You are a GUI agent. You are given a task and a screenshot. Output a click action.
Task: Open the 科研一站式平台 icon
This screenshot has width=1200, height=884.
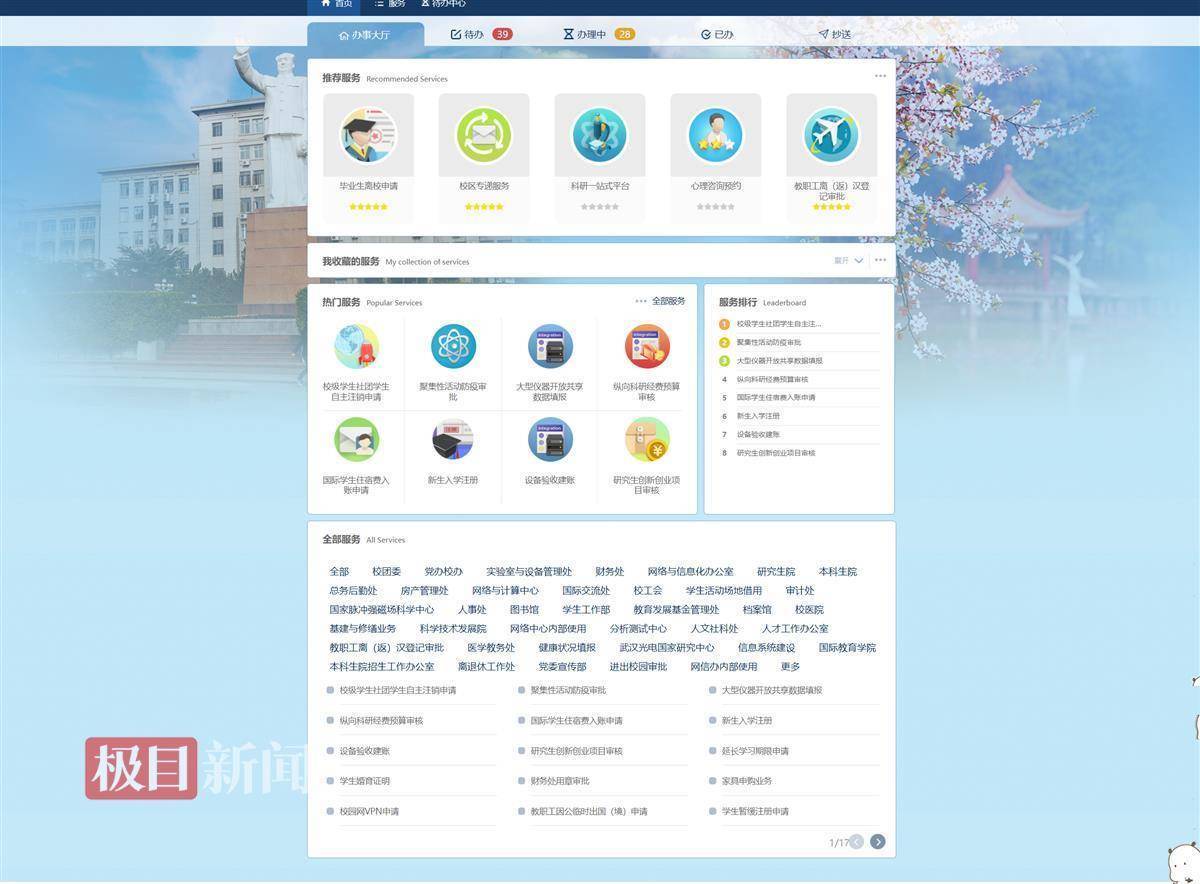coord(600,135)
